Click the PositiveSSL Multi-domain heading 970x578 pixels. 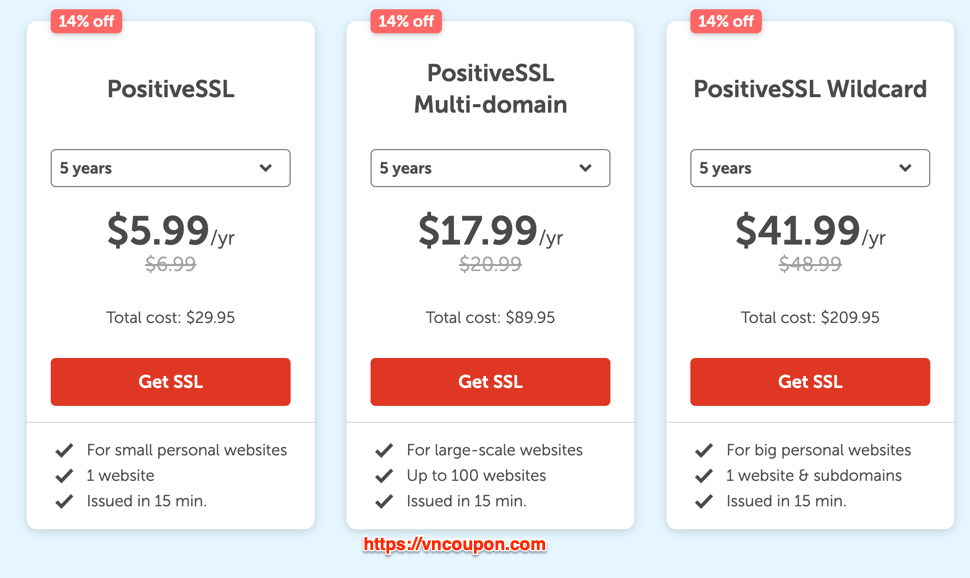[491, 88]
